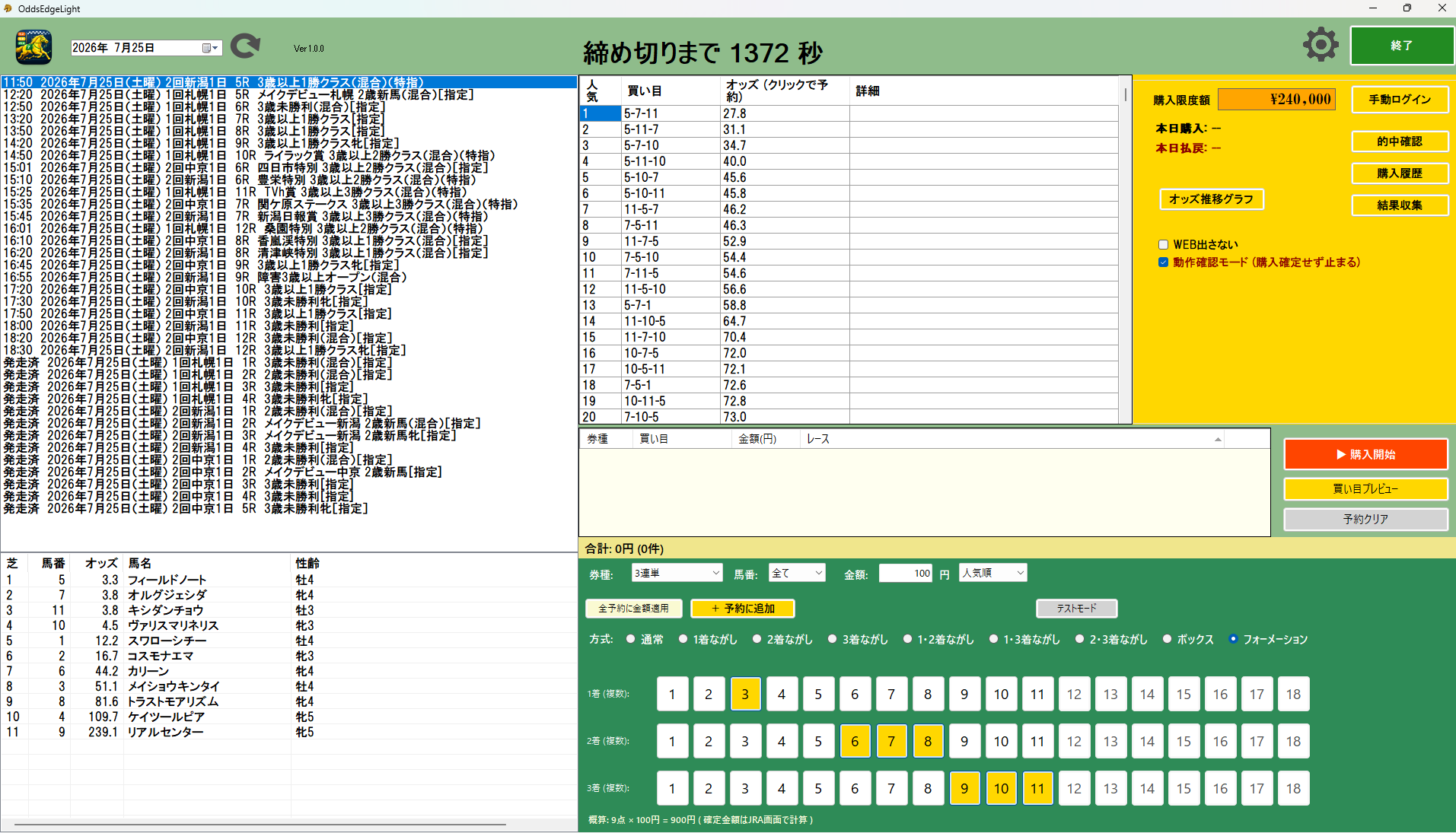Viewport: 1456px width, 833px height.
Task: Select the 1着ながし radio button
Action: tap(683, 639)
